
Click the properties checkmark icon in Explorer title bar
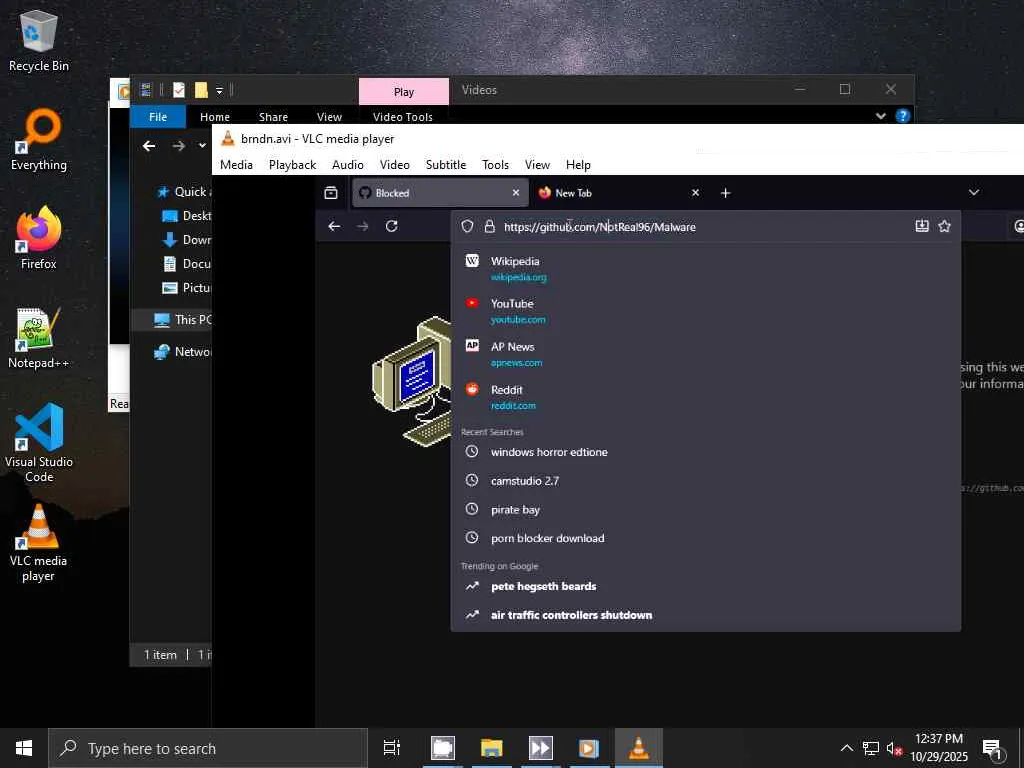click(x=178, y=90)
